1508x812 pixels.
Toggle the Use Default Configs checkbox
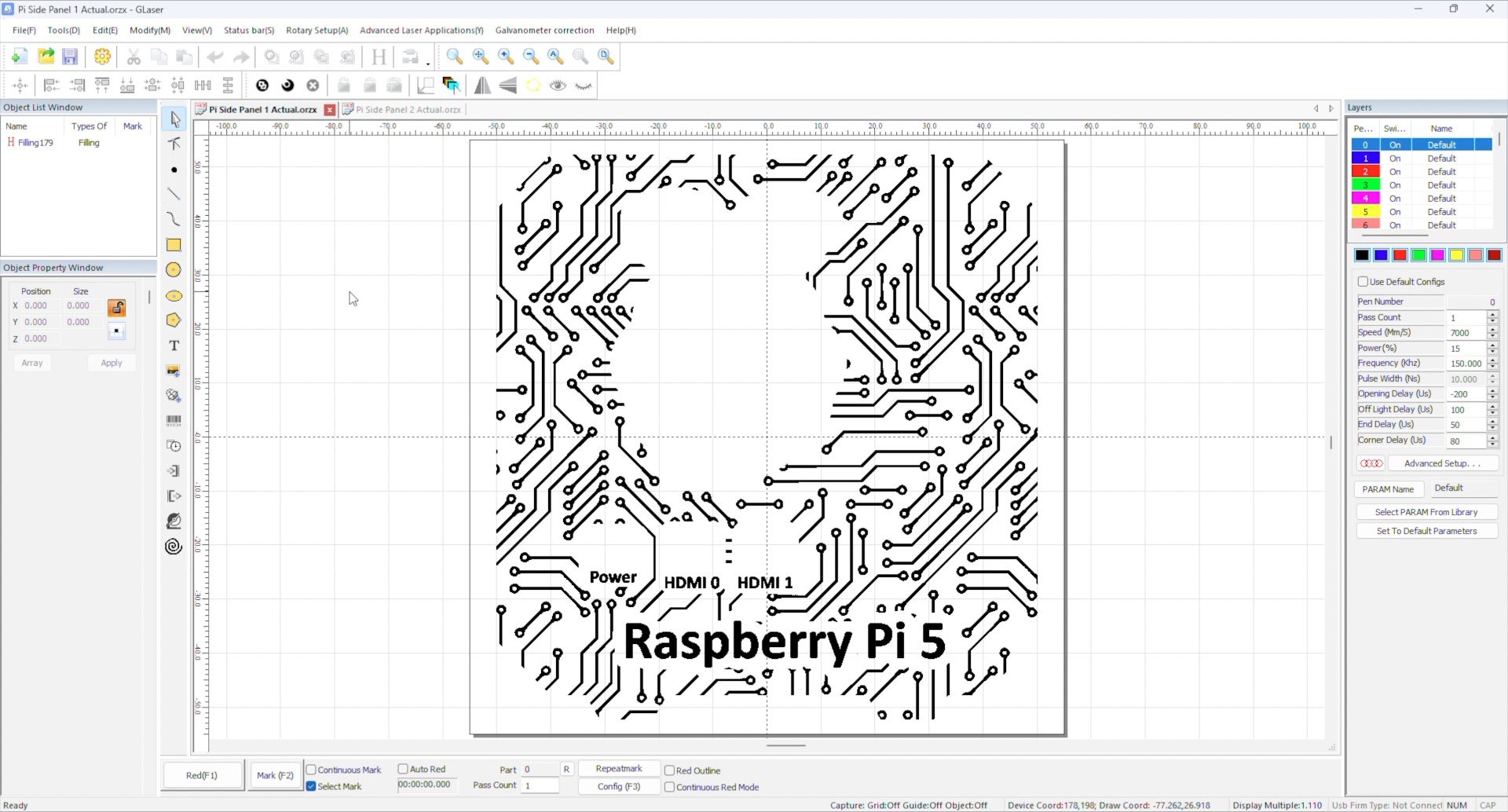(x=1363, y=282)
